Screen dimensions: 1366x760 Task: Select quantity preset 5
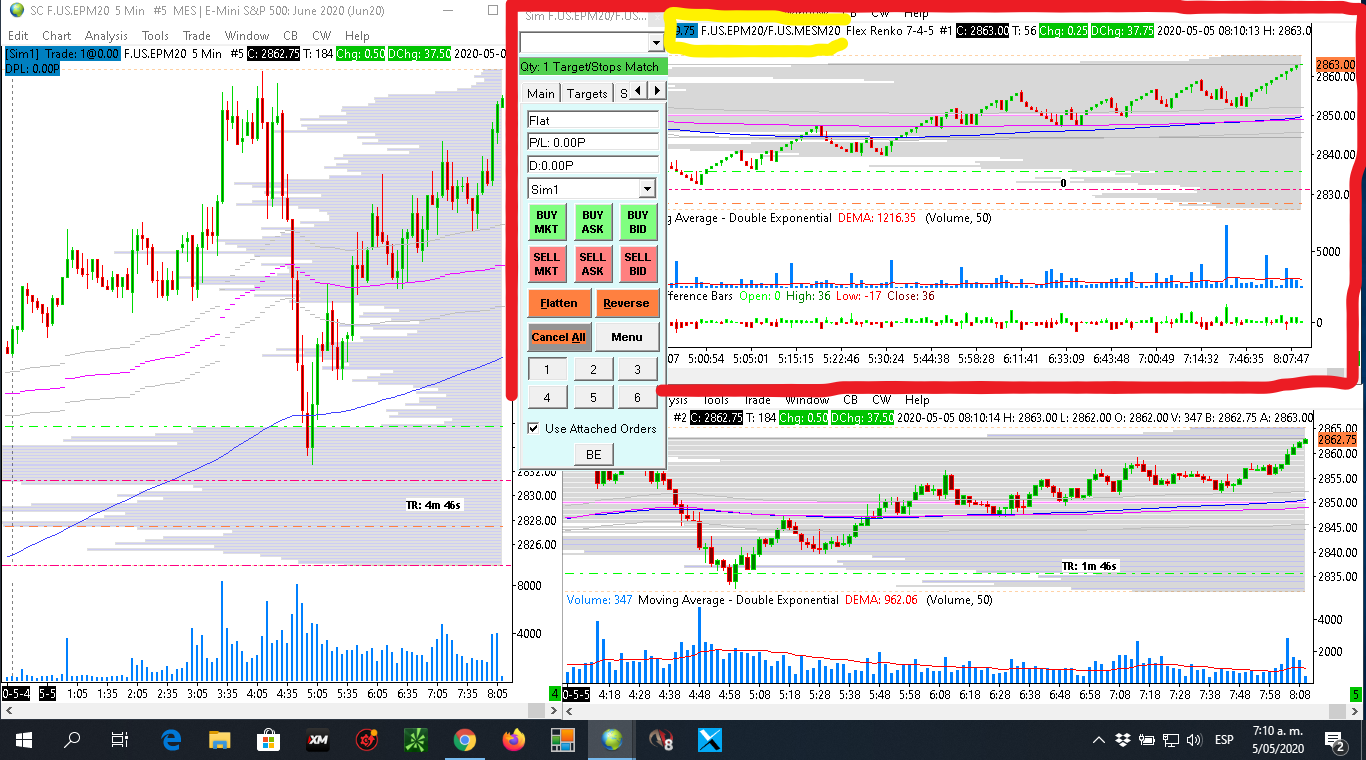[593, 398]
